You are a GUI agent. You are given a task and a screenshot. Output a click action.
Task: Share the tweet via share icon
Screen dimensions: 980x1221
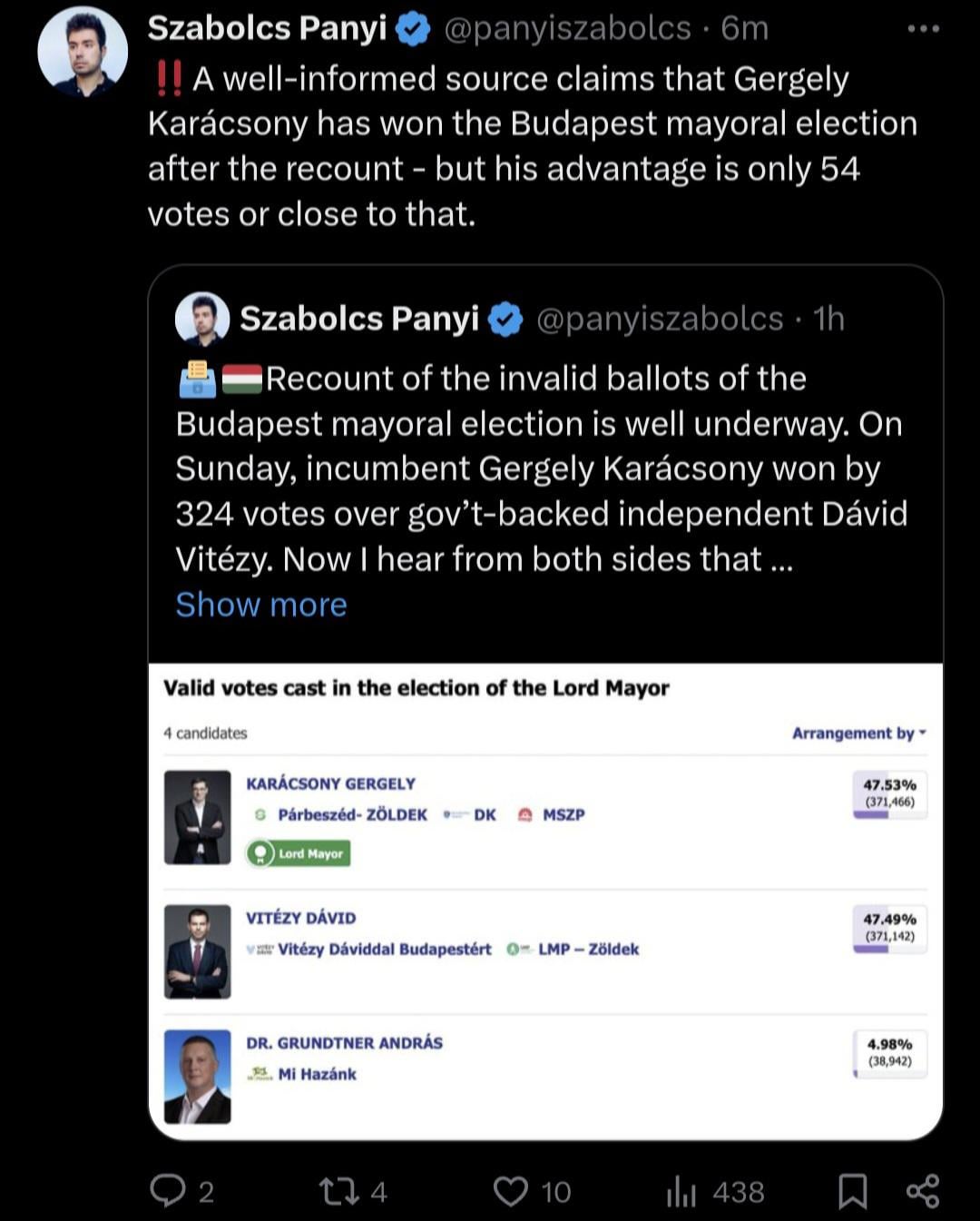[x=923, y=1191]
